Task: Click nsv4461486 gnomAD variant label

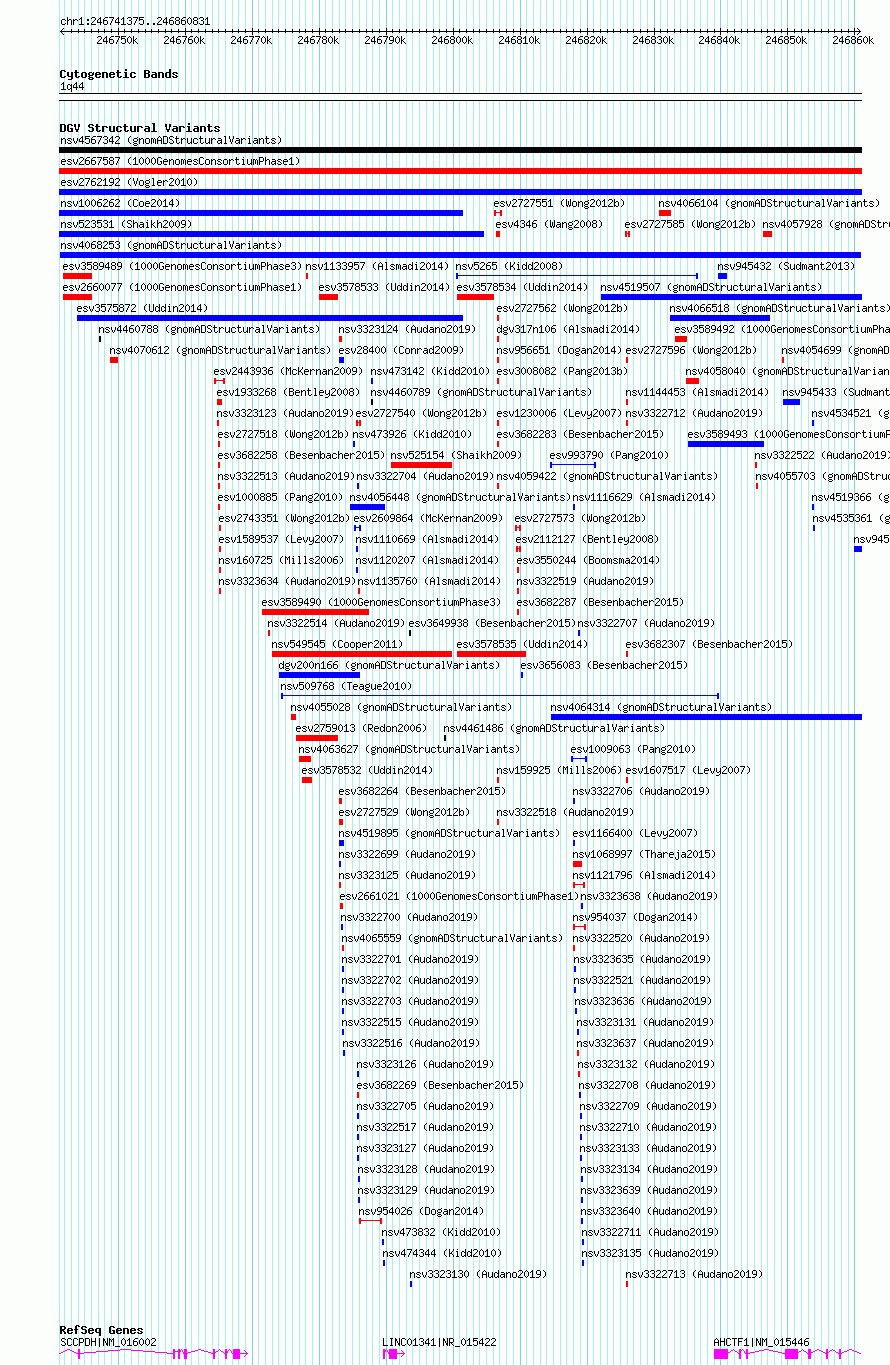Action: coord(554,728)
